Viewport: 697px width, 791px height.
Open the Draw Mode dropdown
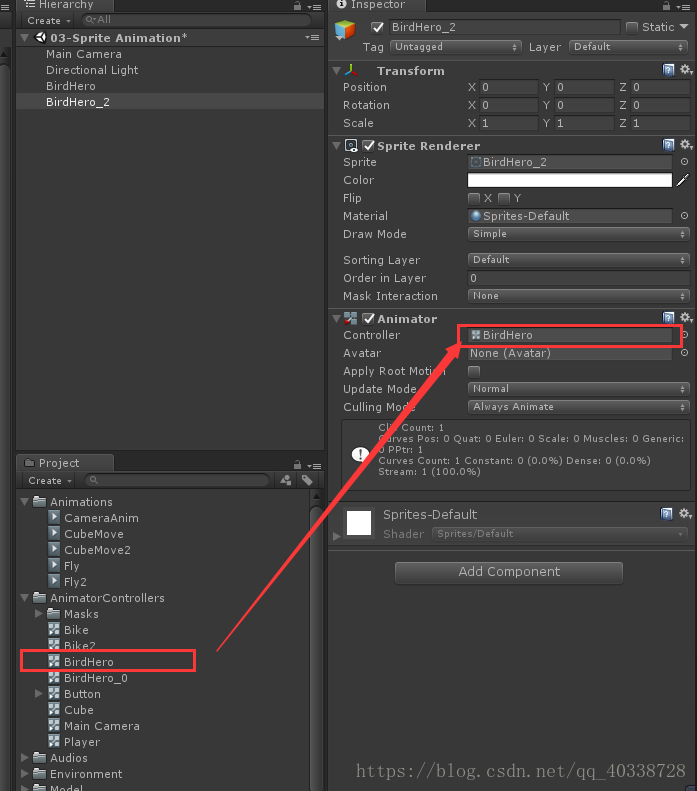tap(578, 234)
